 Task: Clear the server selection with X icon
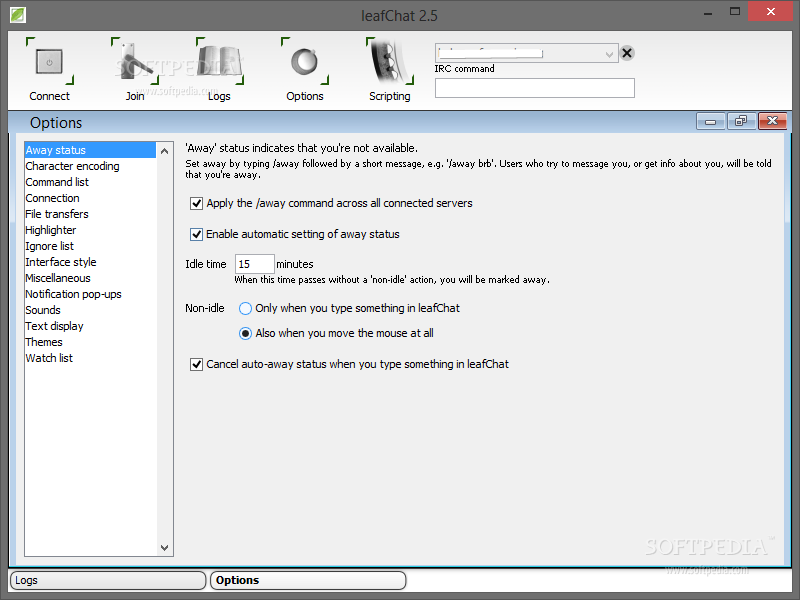click(627, 53)
